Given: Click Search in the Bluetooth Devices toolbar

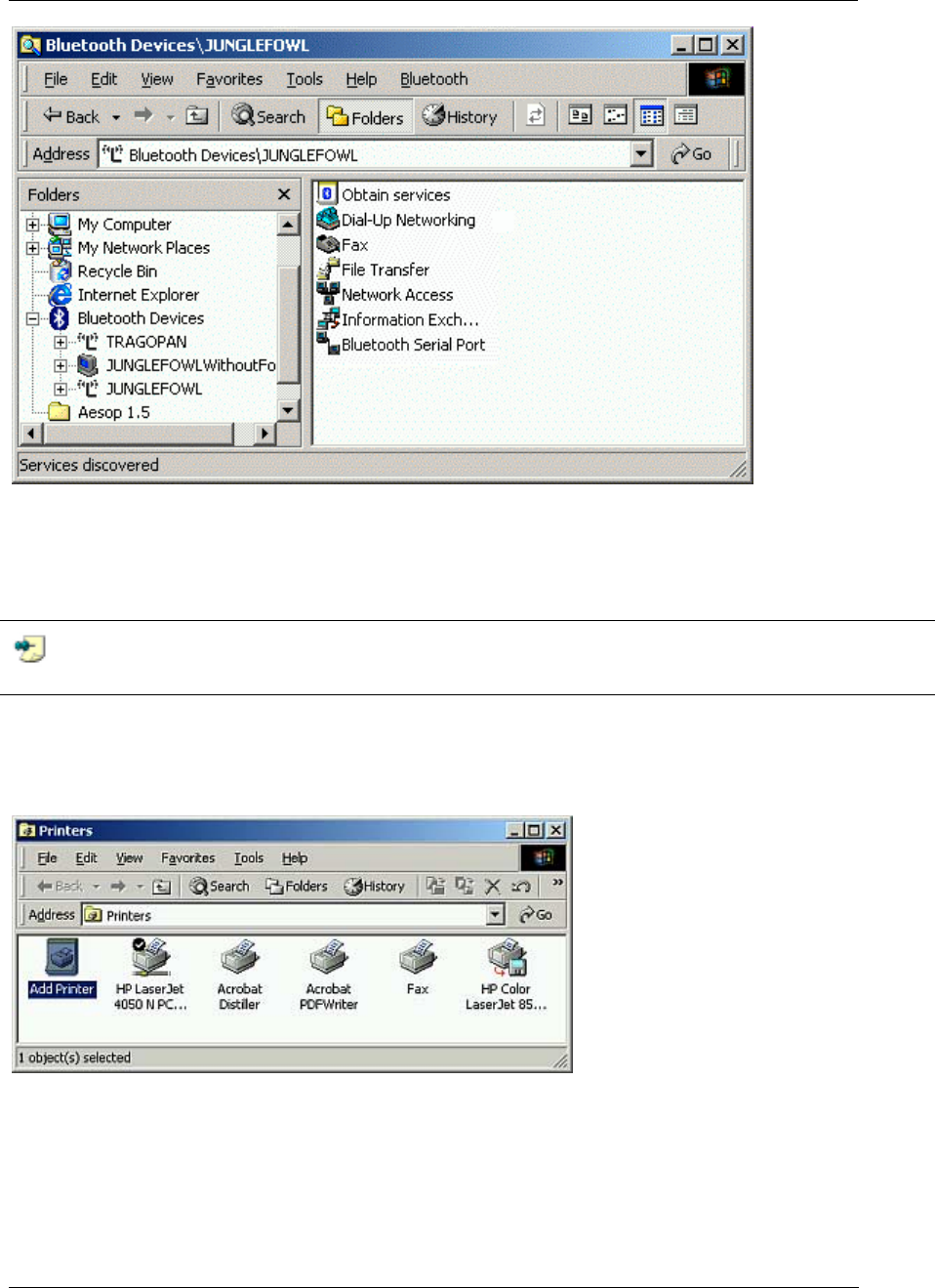Looking at the screenshot, I should coord(269,116).
